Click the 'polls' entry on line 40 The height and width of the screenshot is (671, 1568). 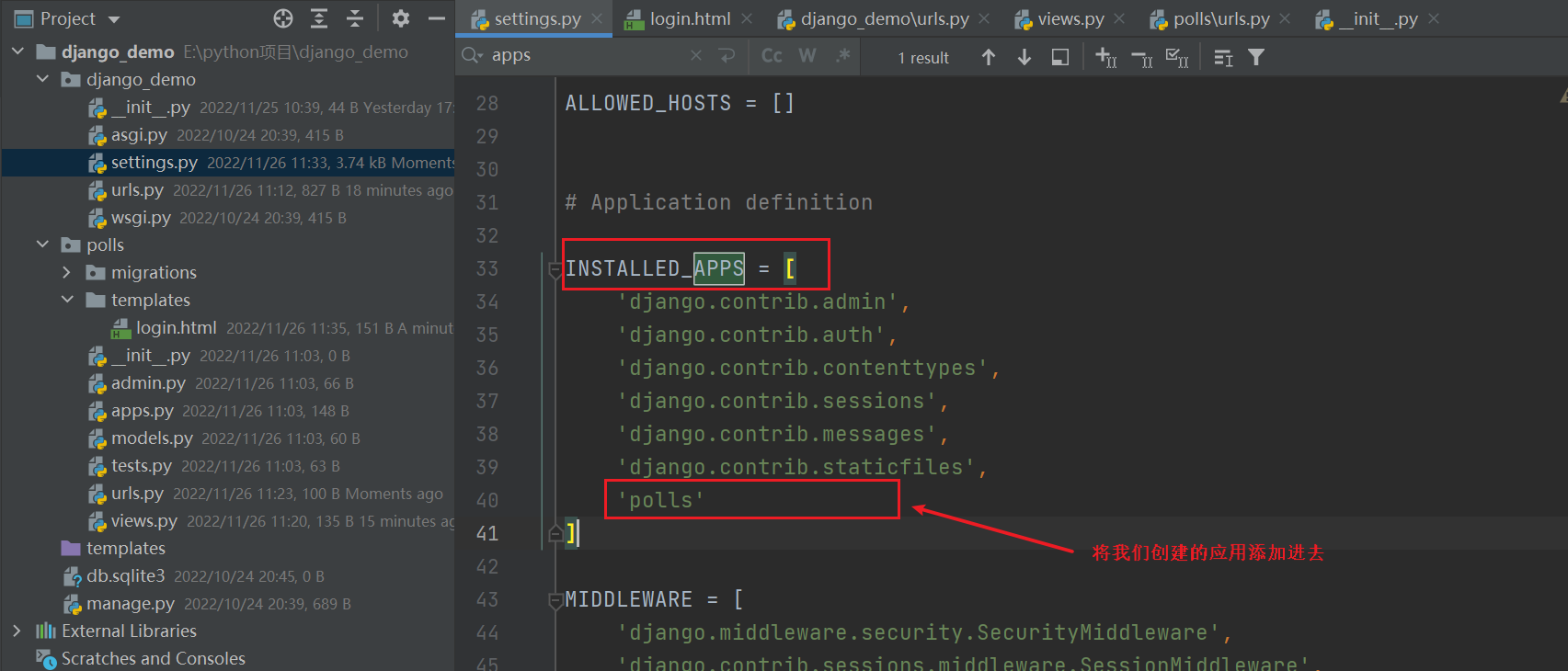(x=661, y=500)
